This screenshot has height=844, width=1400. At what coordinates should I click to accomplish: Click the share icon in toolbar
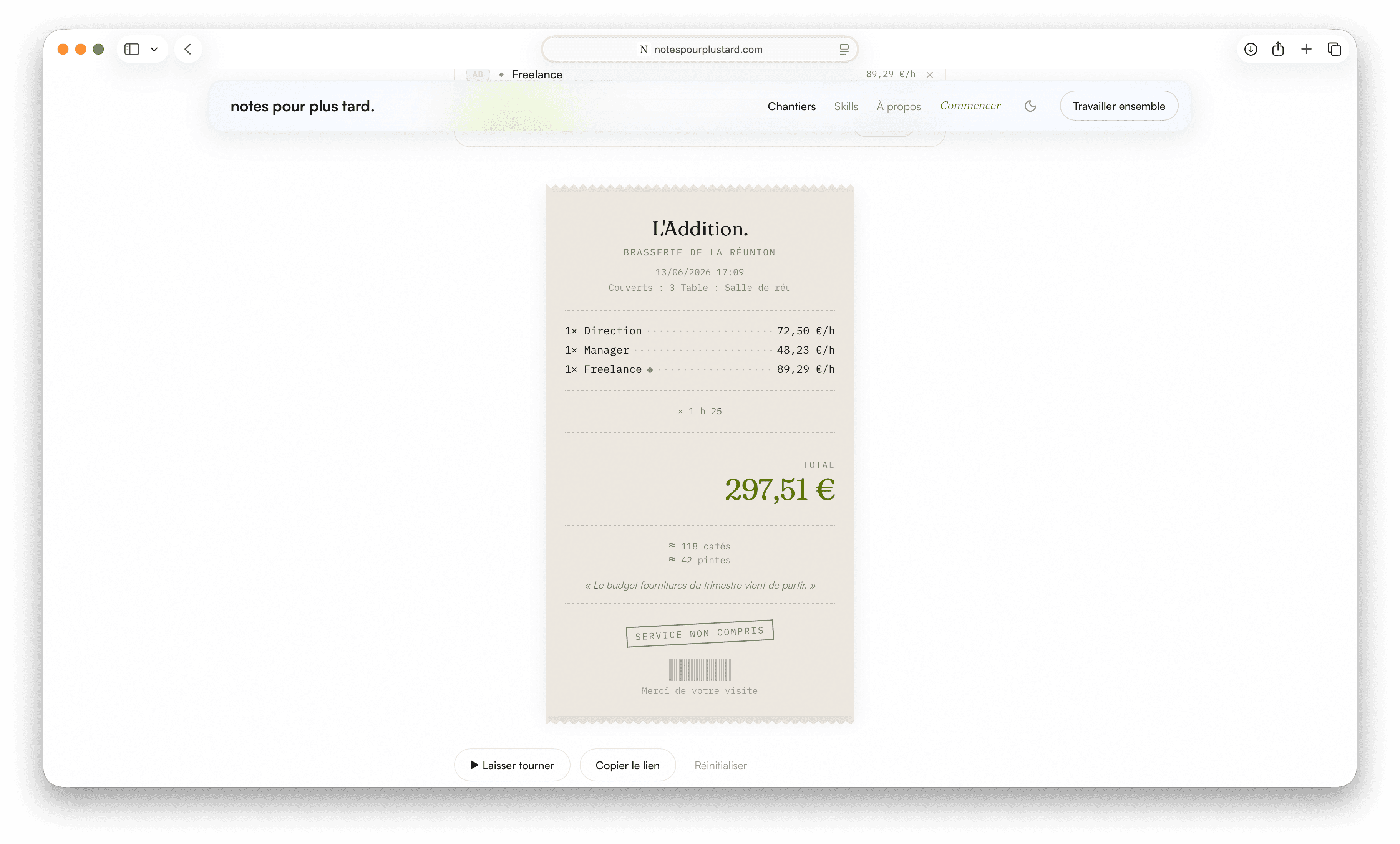point(1278,49)
